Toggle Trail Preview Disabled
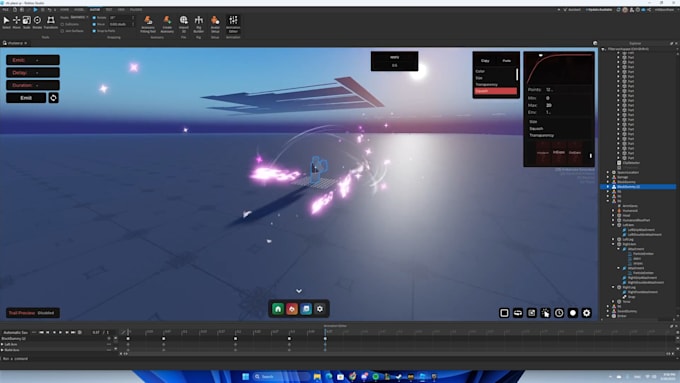The height and width of the screenshot is (383, 680). (33, 313)
